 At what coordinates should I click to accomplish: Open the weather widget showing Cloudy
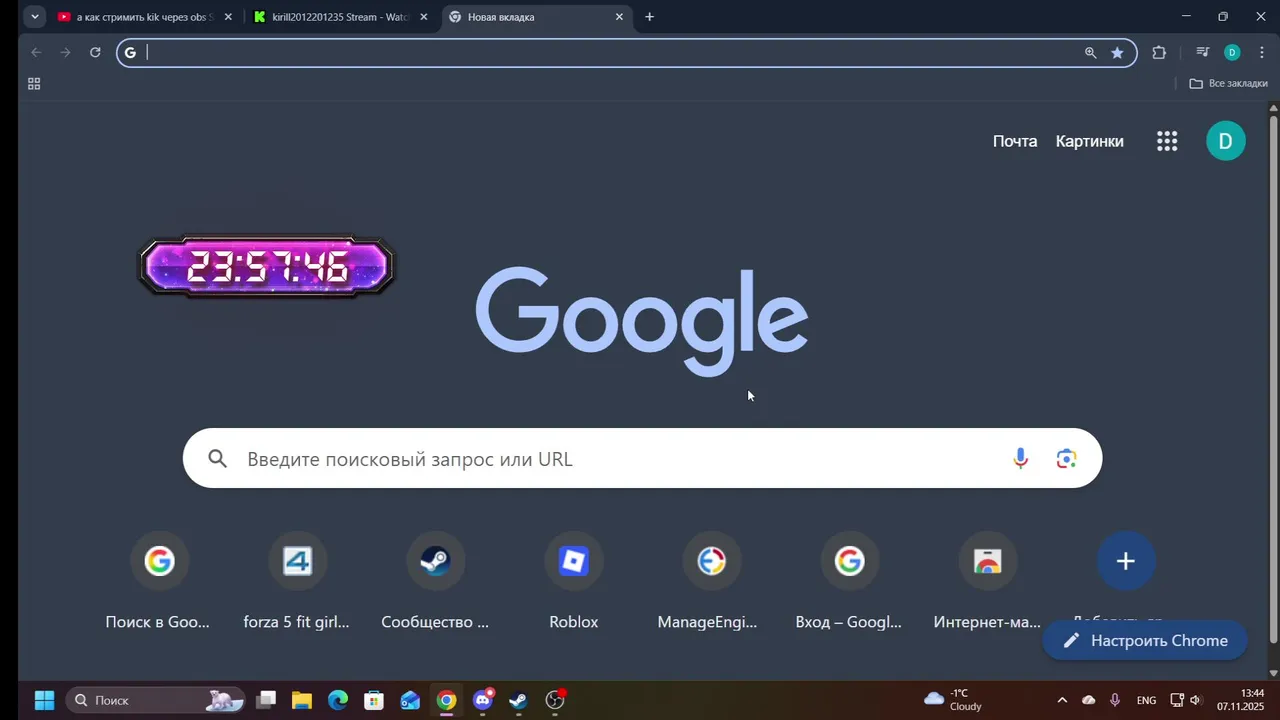(953, 700)
